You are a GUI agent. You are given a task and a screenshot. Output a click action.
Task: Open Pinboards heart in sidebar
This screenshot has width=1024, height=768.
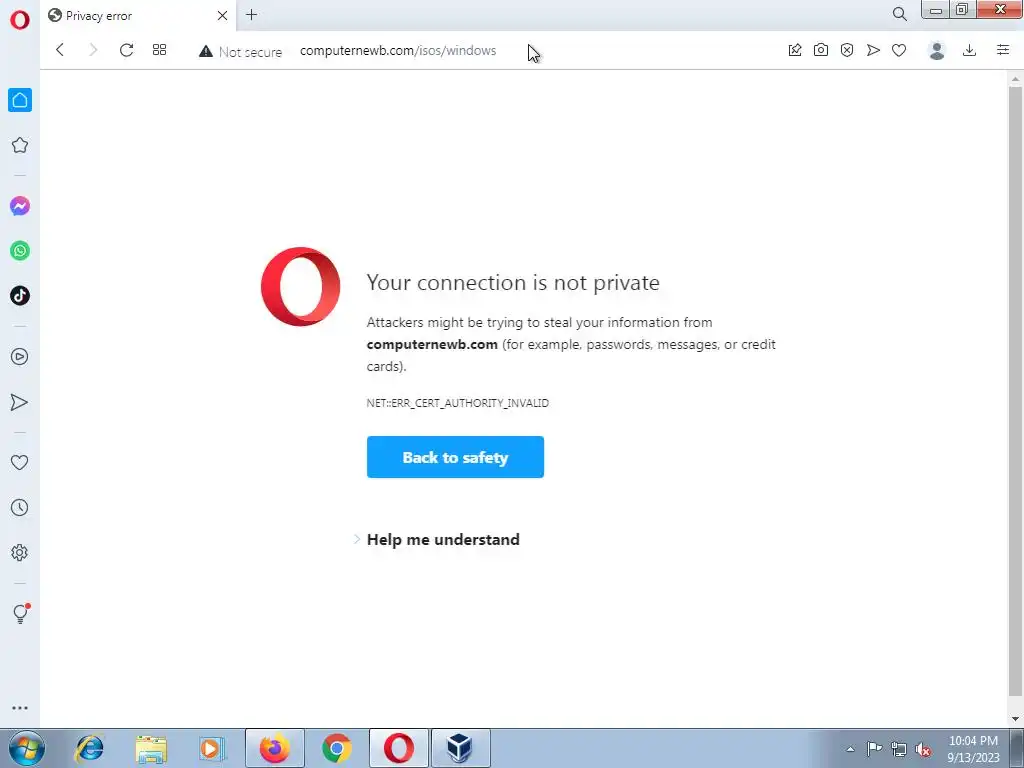pyautogui.click(x=20, y=462)
